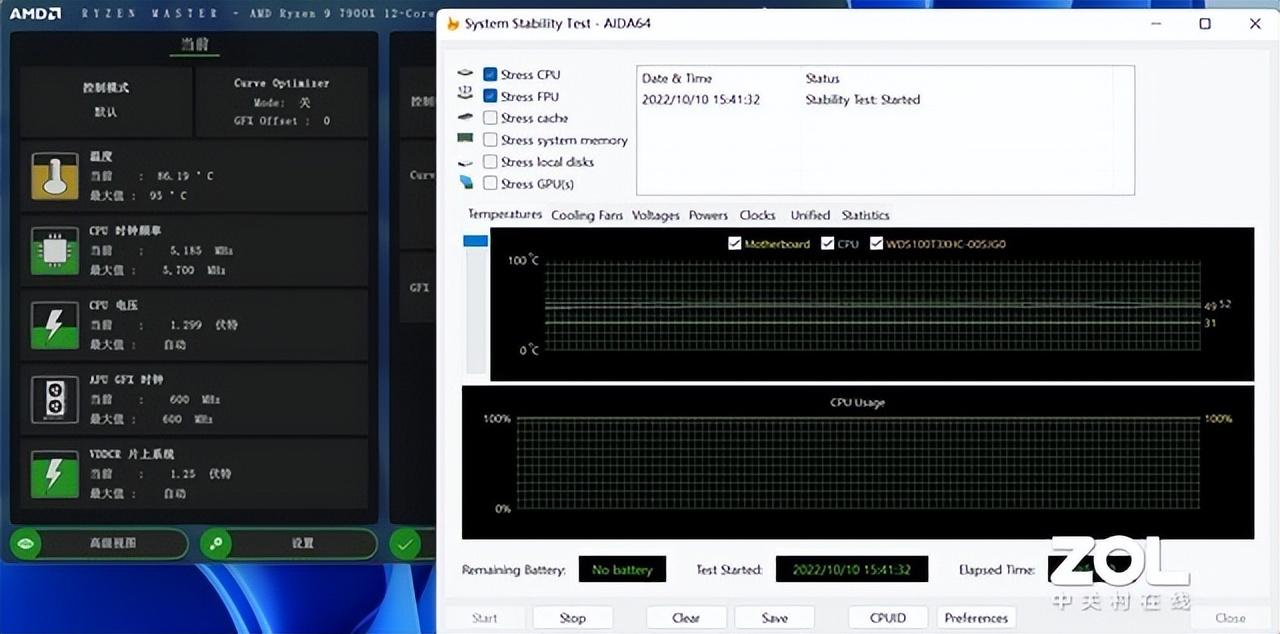Switch to the Temperatures tab

coord(505,215)
